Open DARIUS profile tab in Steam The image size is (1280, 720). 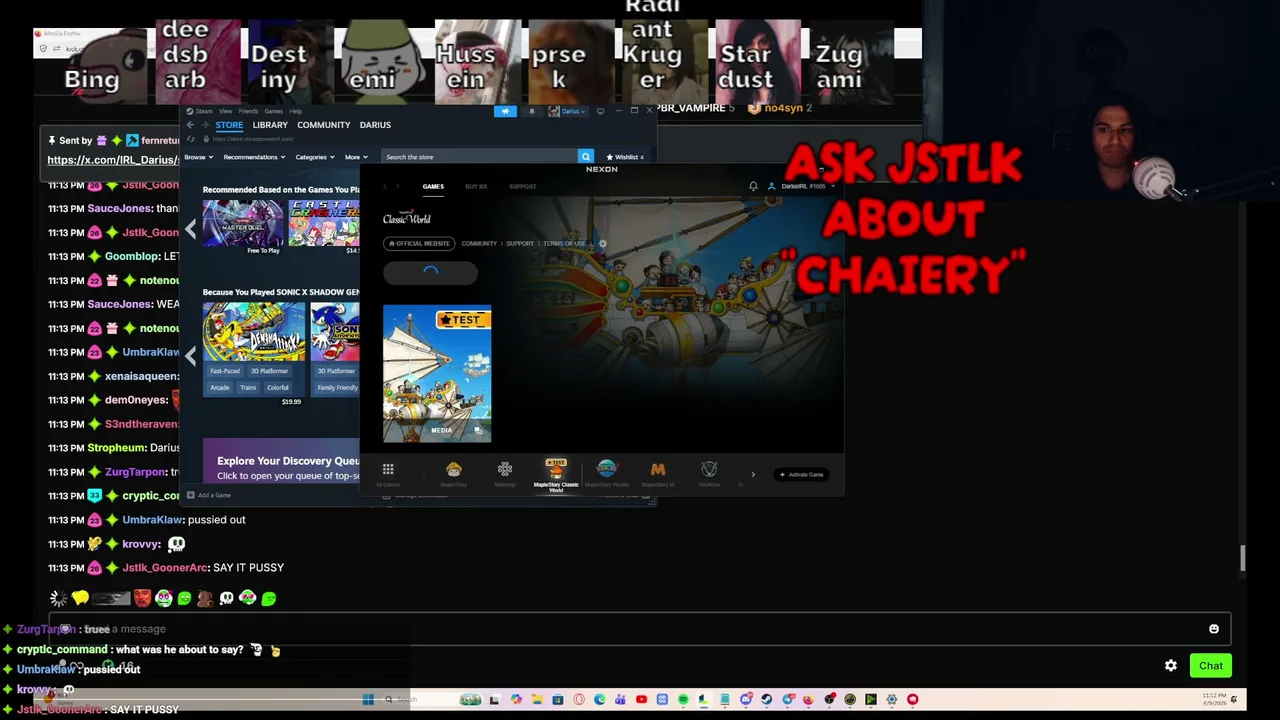375,125
